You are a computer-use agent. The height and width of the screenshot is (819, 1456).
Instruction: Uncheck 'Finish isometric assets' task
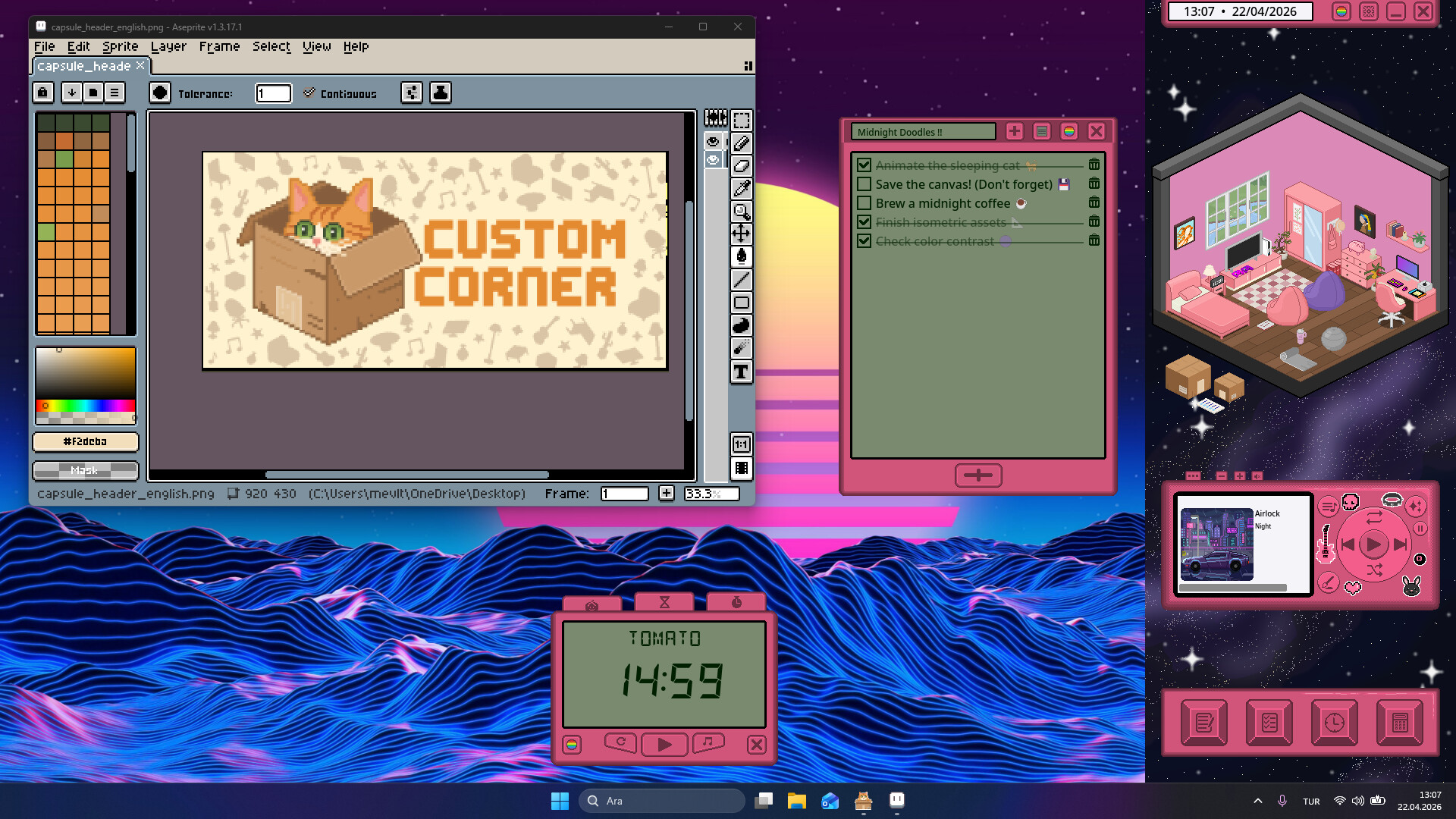tap(864, 222)
